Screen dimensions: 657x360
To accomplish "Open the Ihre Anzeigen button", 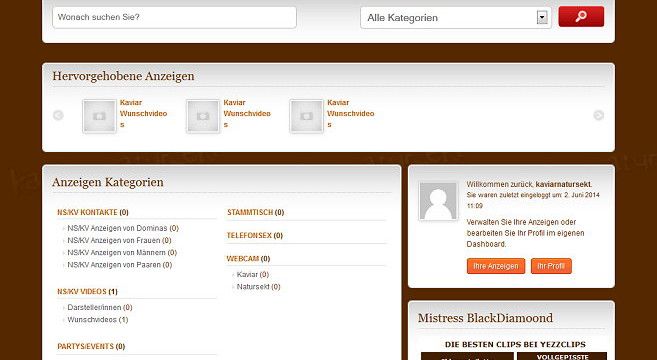I will tap(496, 266).
